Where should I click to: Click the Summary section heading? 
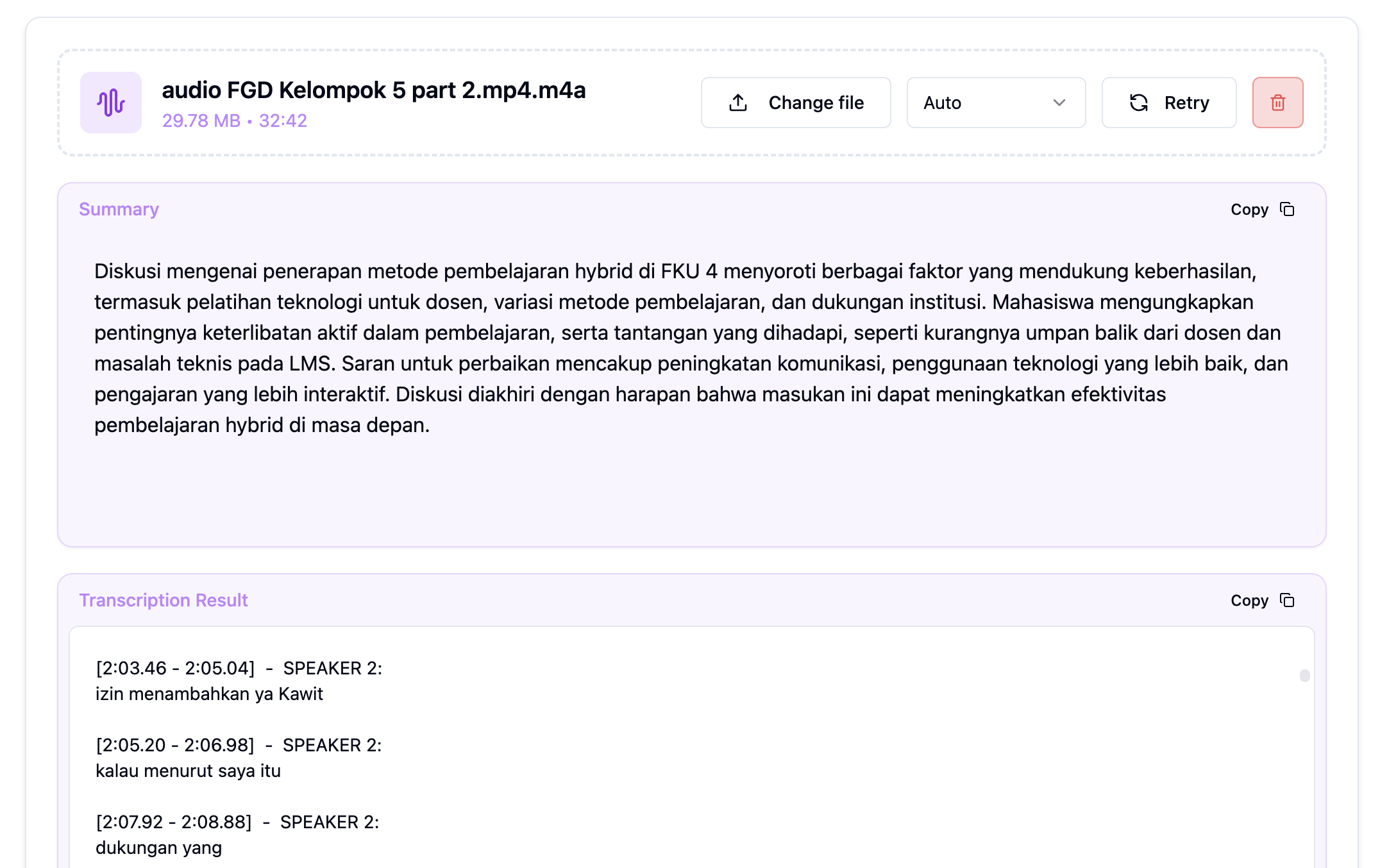pos(119,210)
